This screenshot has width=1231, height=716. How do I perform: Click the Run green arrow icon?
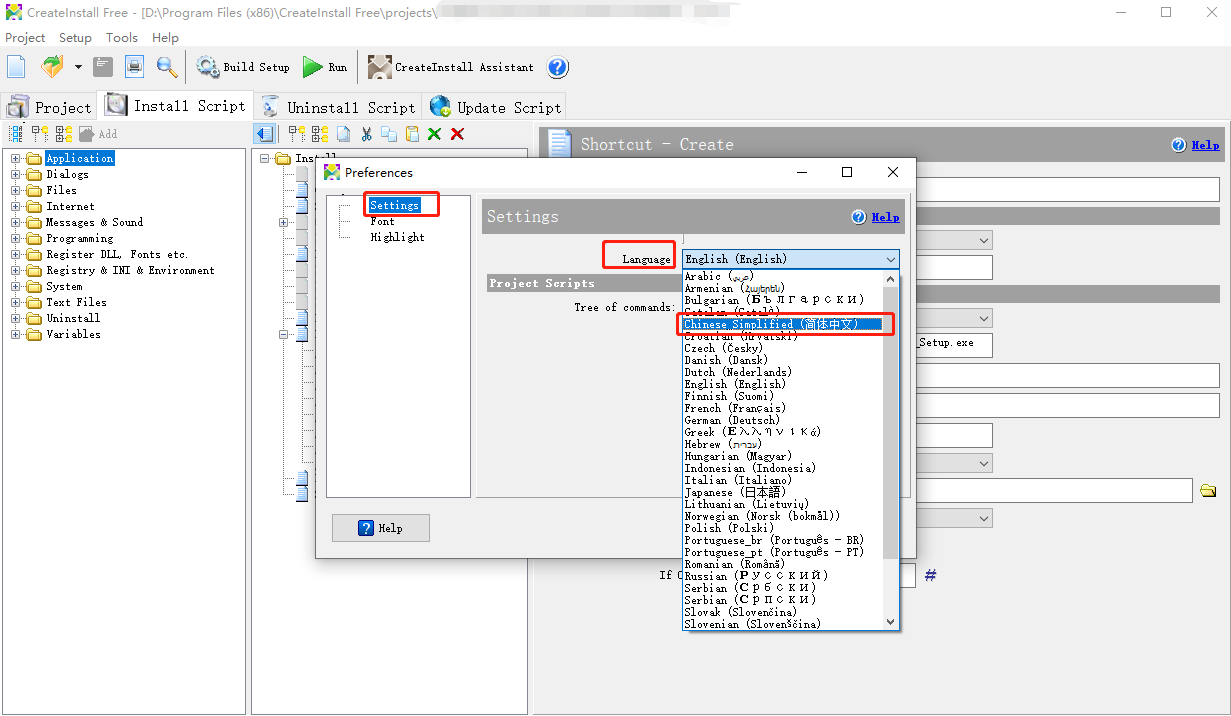(x=311, y=67)
